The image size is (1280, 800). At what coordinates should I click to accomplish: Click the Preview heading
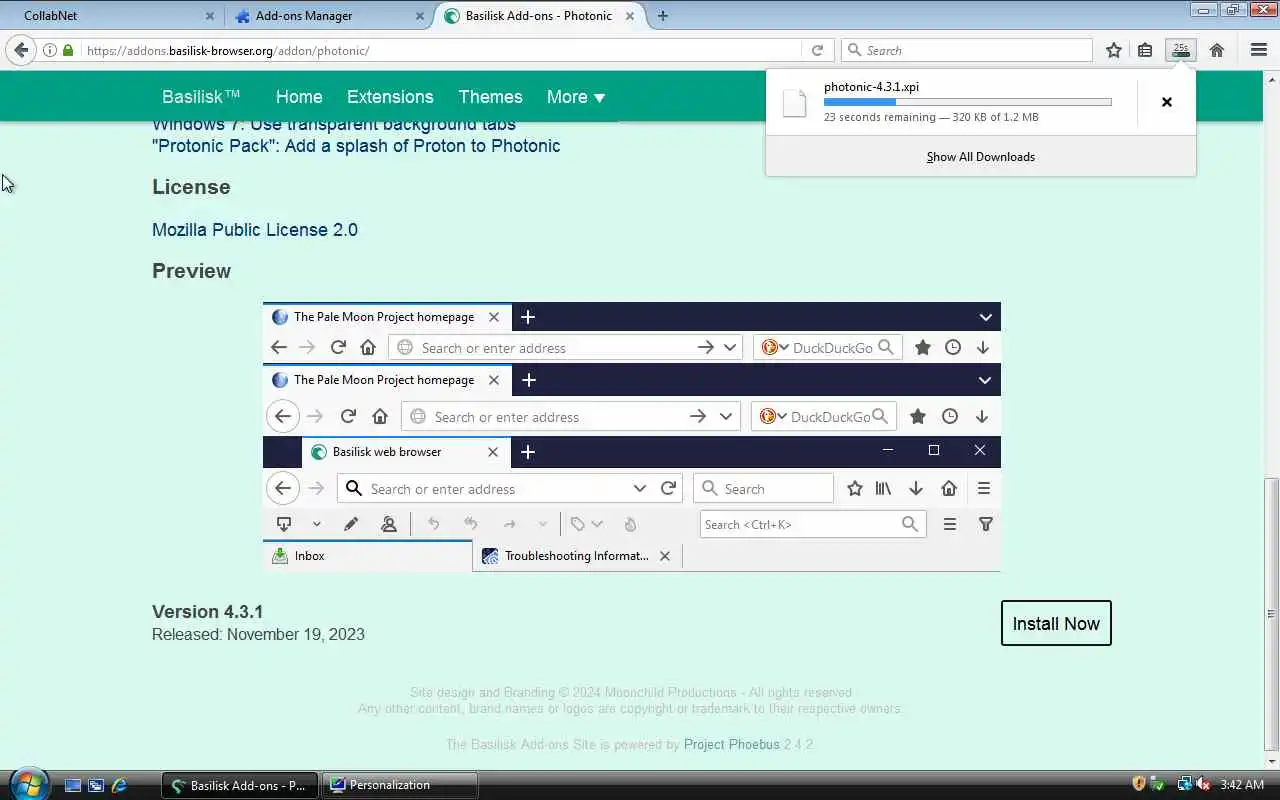(191, 271)
